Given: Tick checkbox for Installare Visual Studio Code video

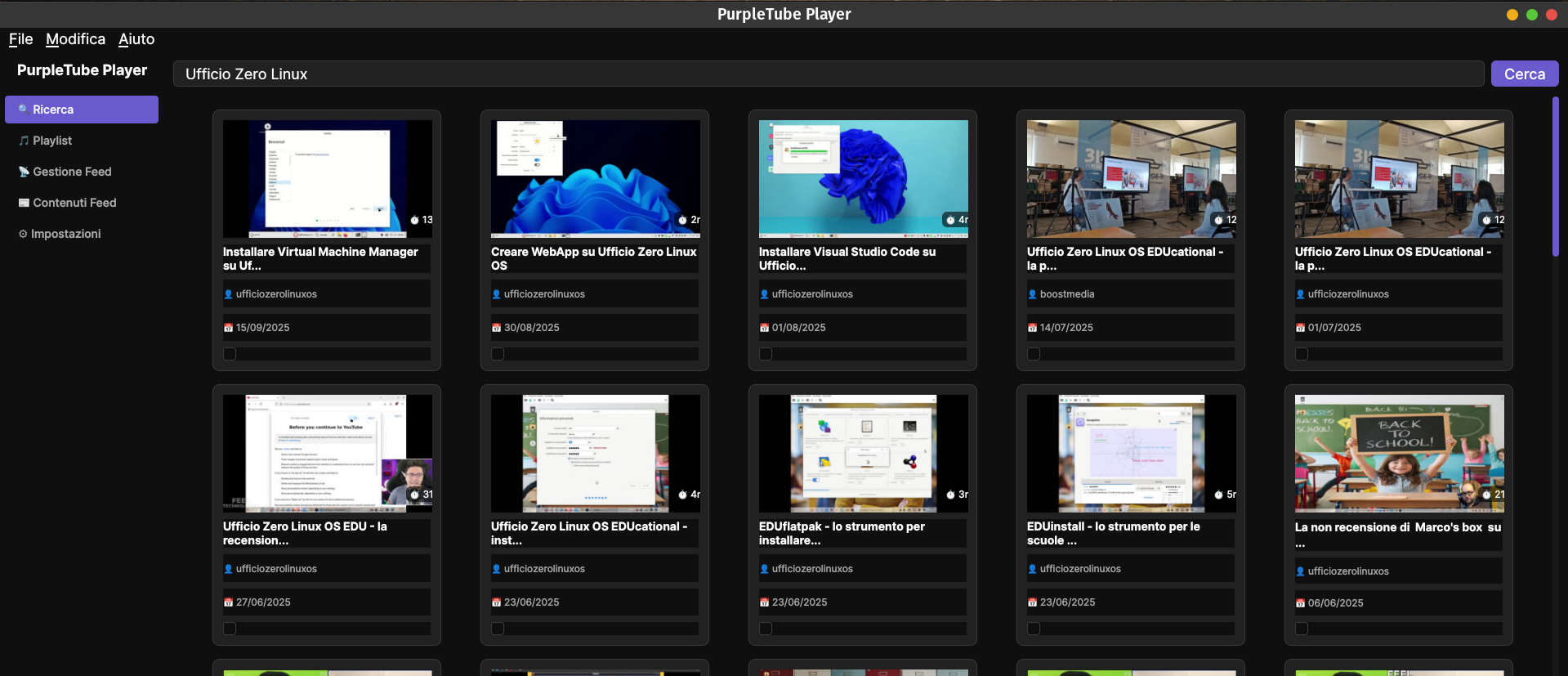Looking at the screenshot, I should pos(766,354).
